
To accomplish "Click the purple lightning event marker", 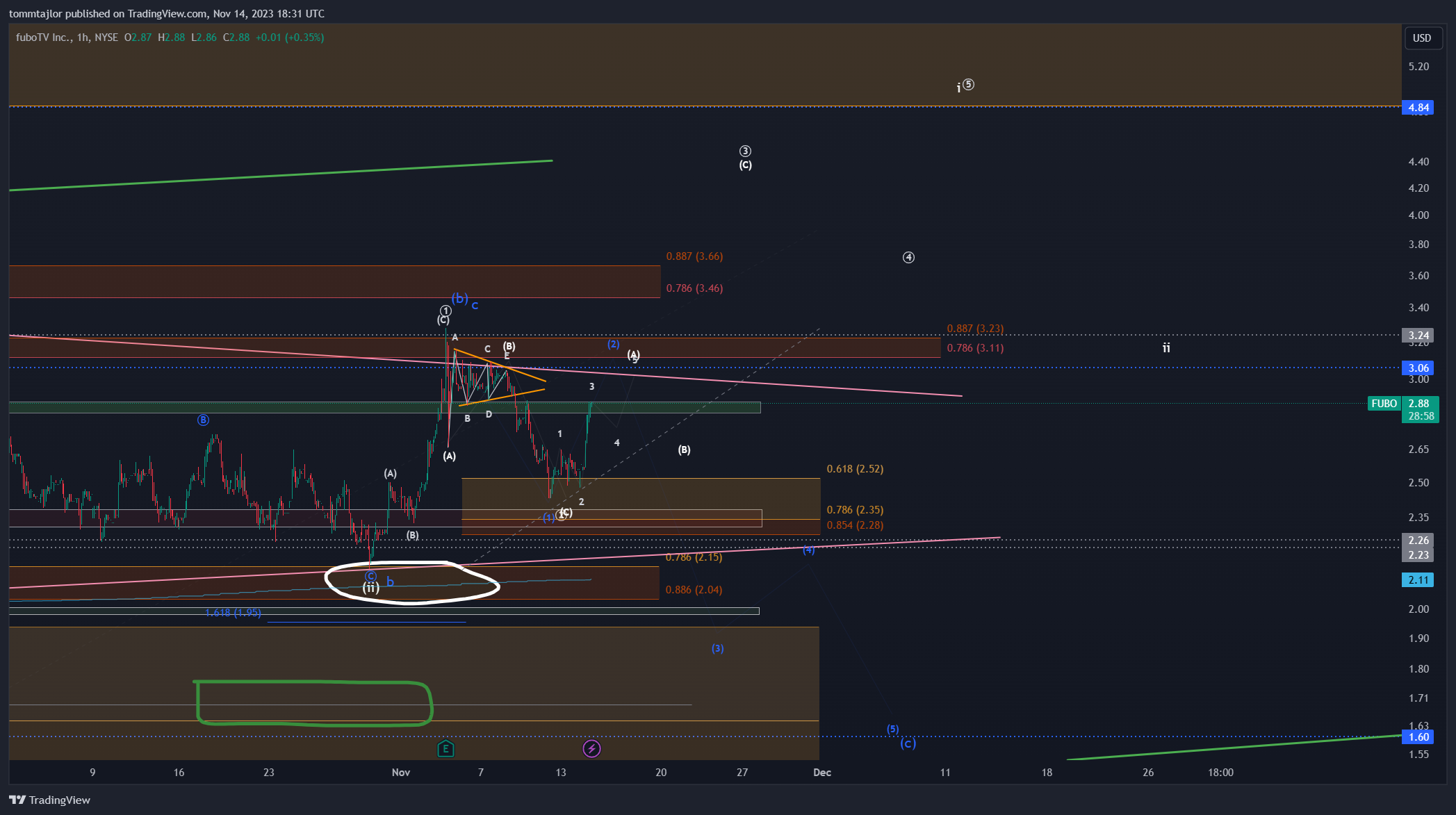I will (x=591, y=749).
